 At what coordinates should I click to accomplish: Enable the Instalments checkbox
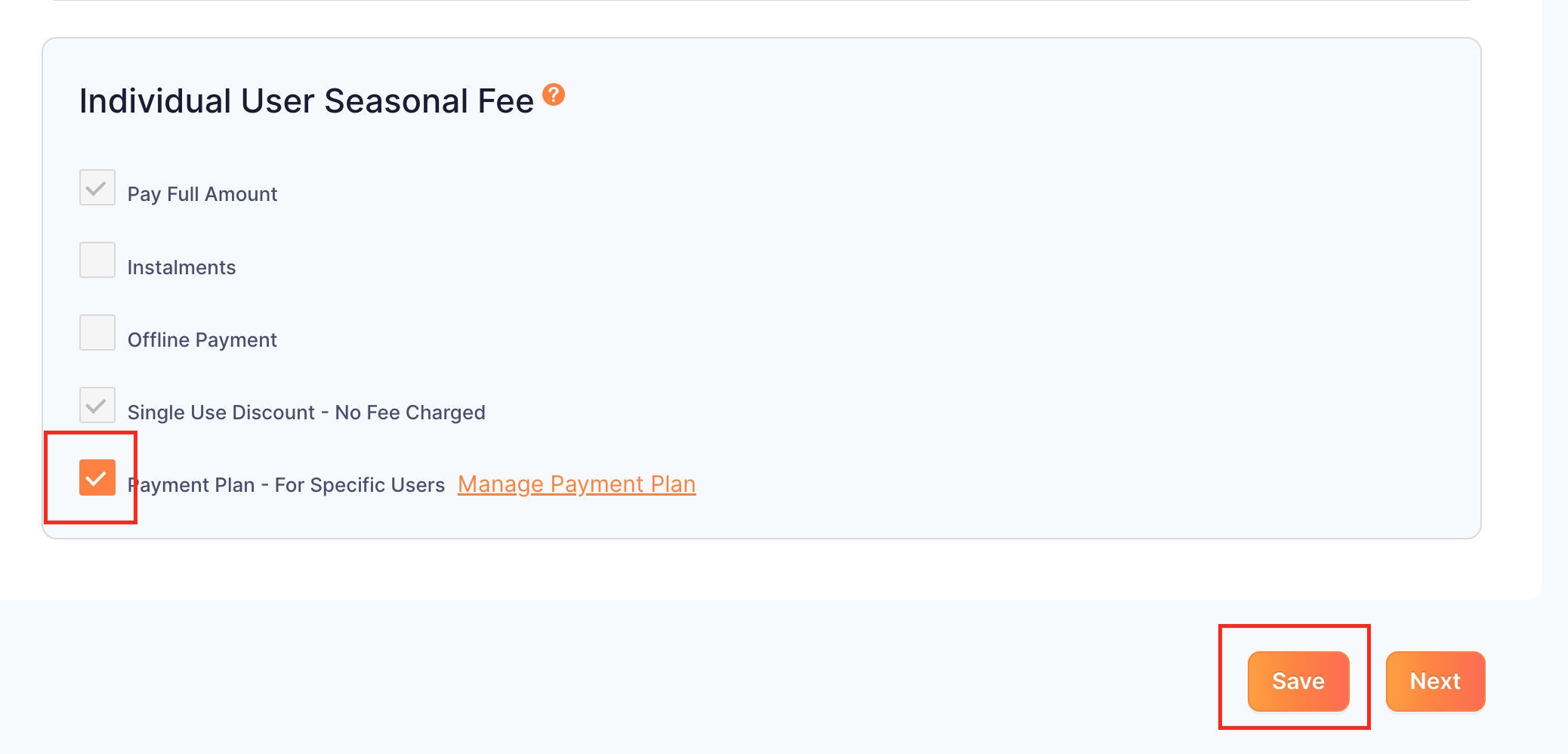tap(97, 260)
